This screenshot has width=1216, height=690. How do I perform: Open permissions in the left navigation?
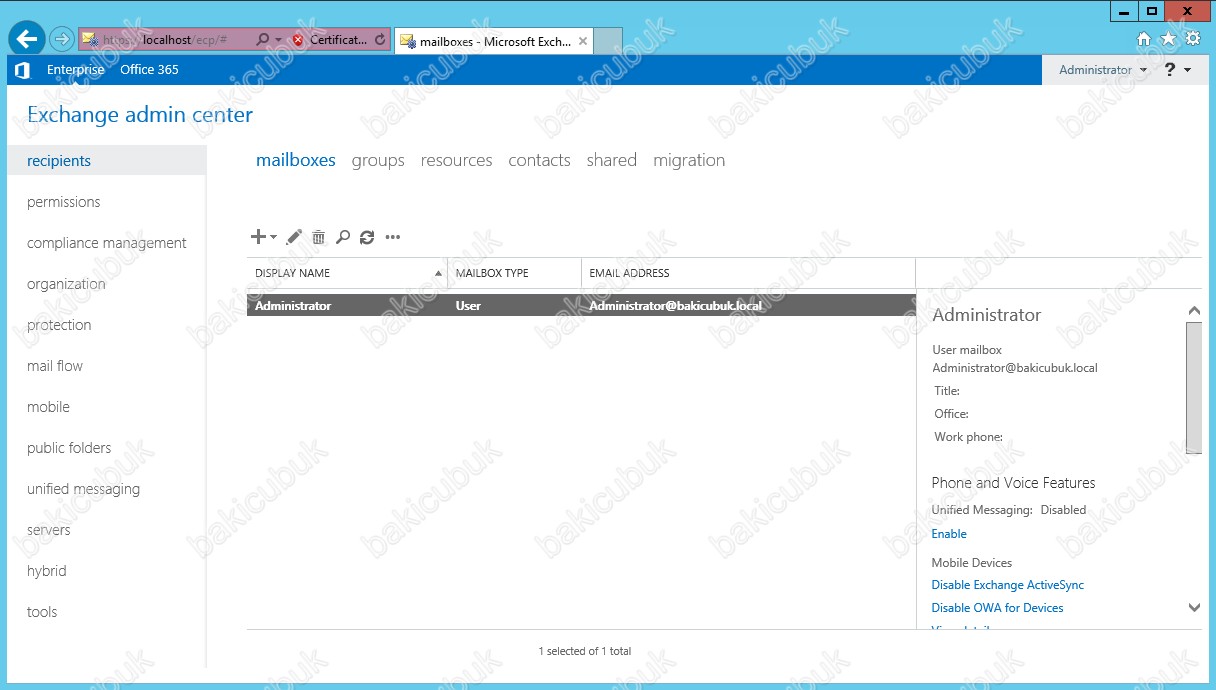(64, 202)
